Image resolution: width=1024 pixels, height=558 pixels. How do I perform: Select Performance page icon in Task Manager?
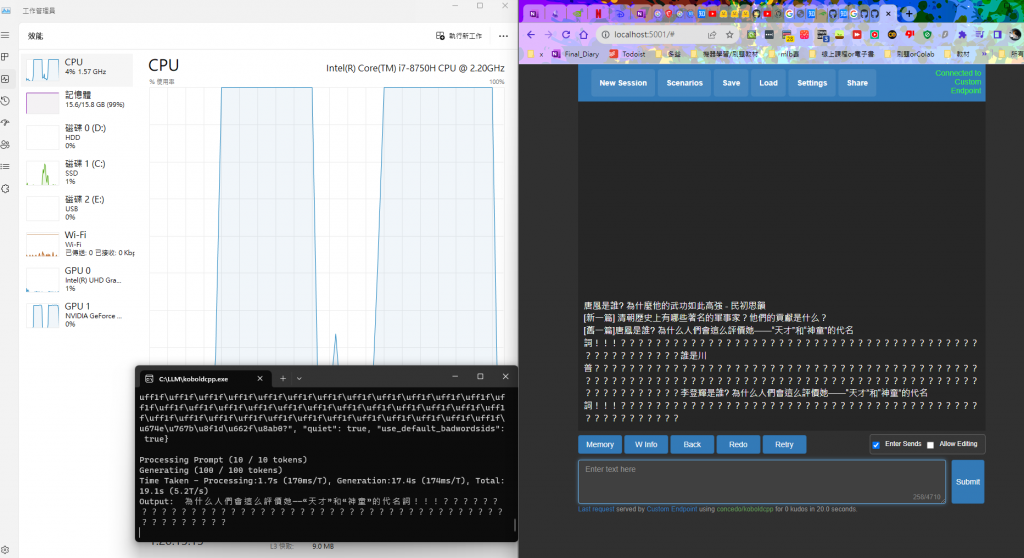click(x=5, y=79)
